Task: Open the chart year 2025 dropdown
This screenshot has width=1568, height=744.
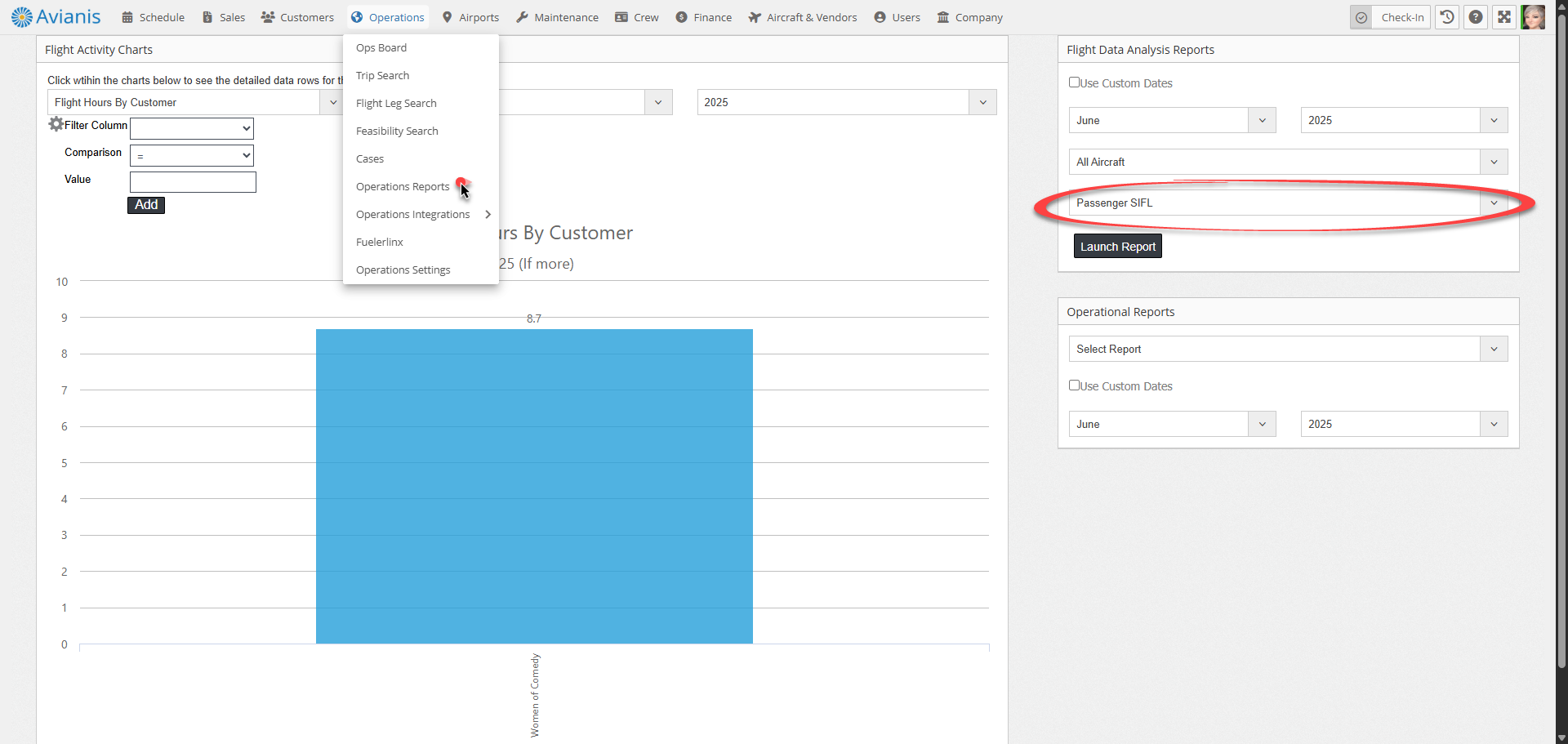Action: coord(847,102)
